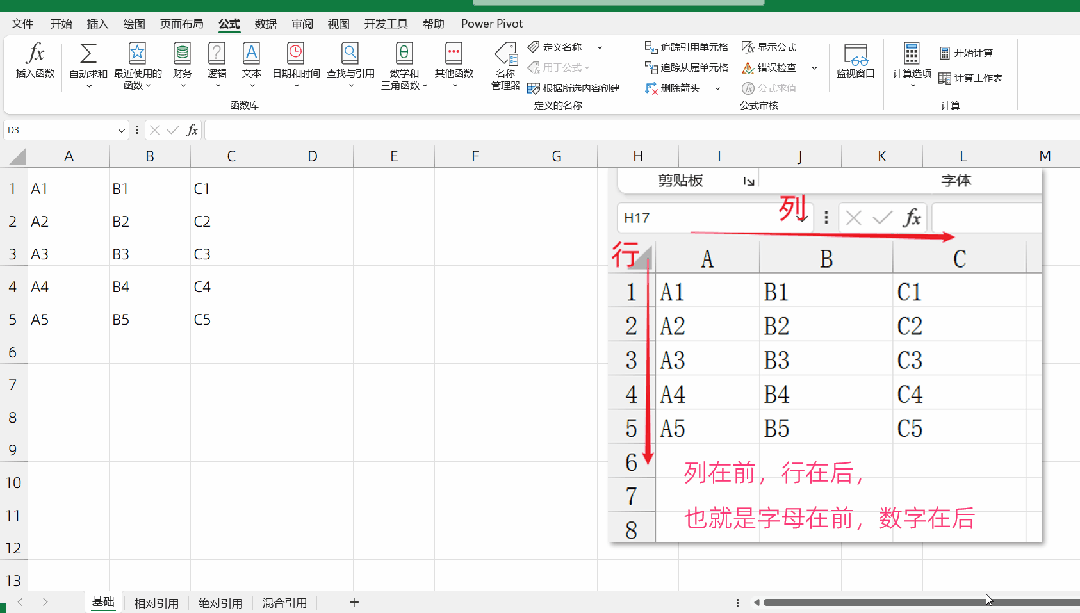
Task: Click the AutoSum (自动求和) sigma icon
Action: tap(88, 54)
